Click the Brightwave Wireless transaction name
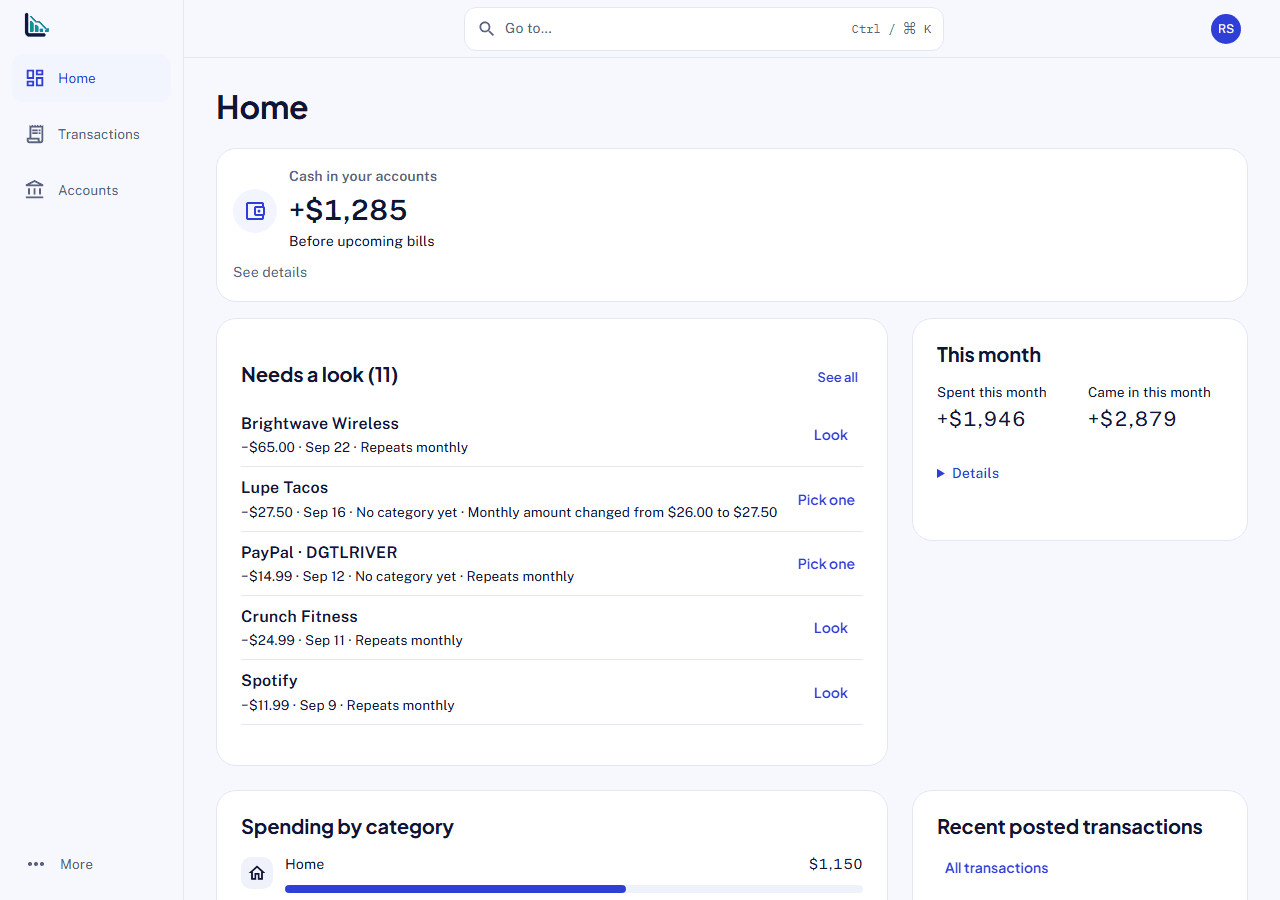The height and width of the screenshot is (900, 1280). (320, 423)
